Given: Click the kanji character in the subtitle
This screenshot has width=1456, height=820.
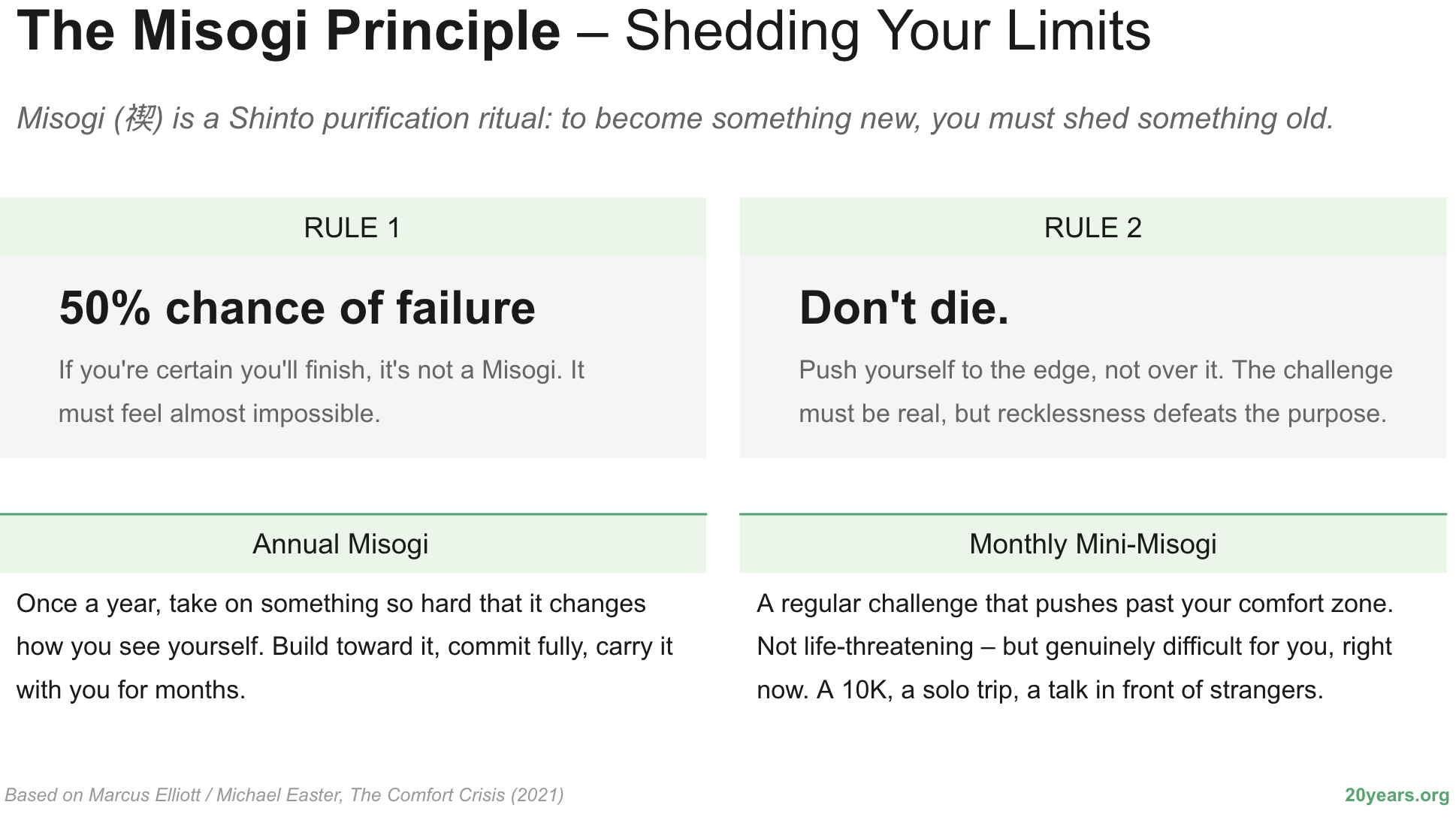Looking at the screenshot, I should [x=140, y=119].
